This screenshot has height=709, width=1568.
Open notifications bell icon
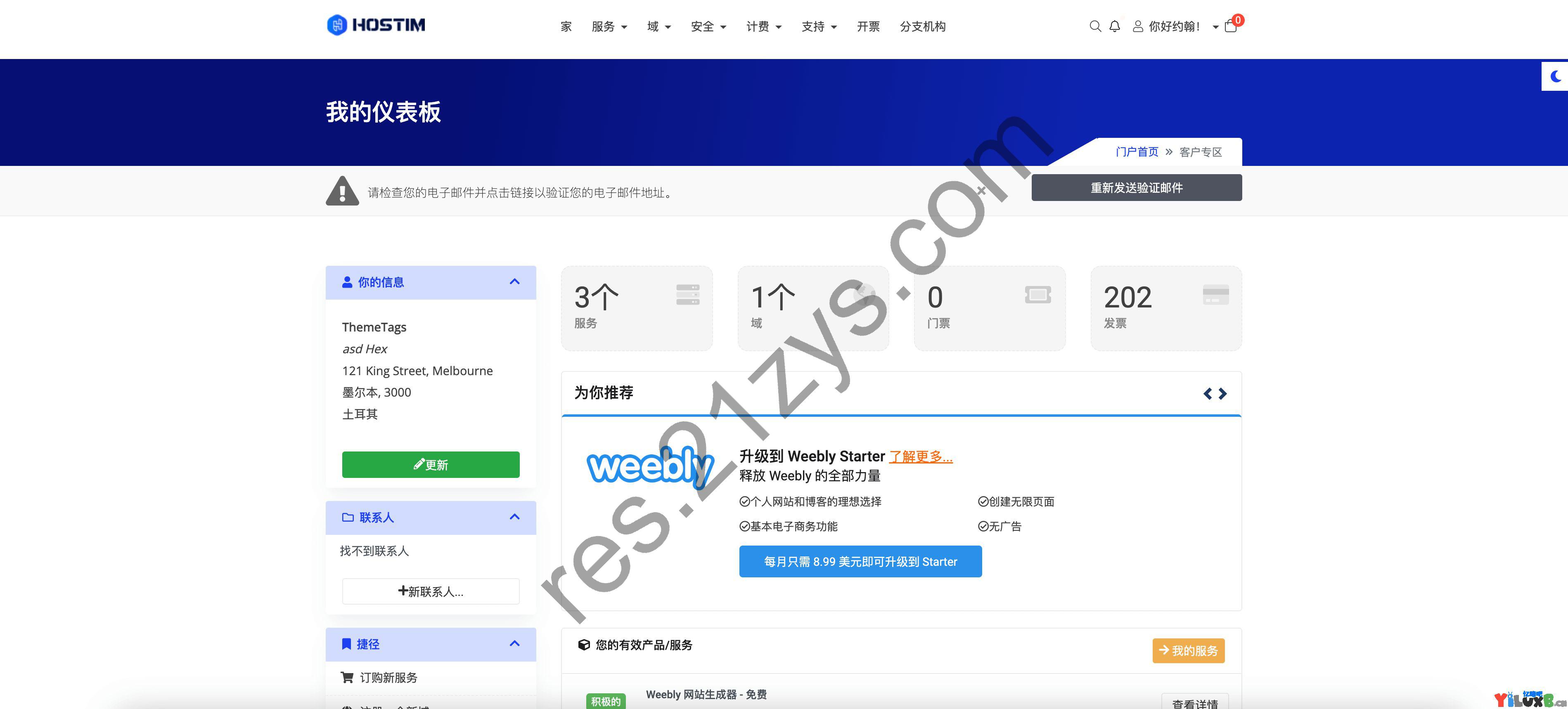click(1115, 26)
